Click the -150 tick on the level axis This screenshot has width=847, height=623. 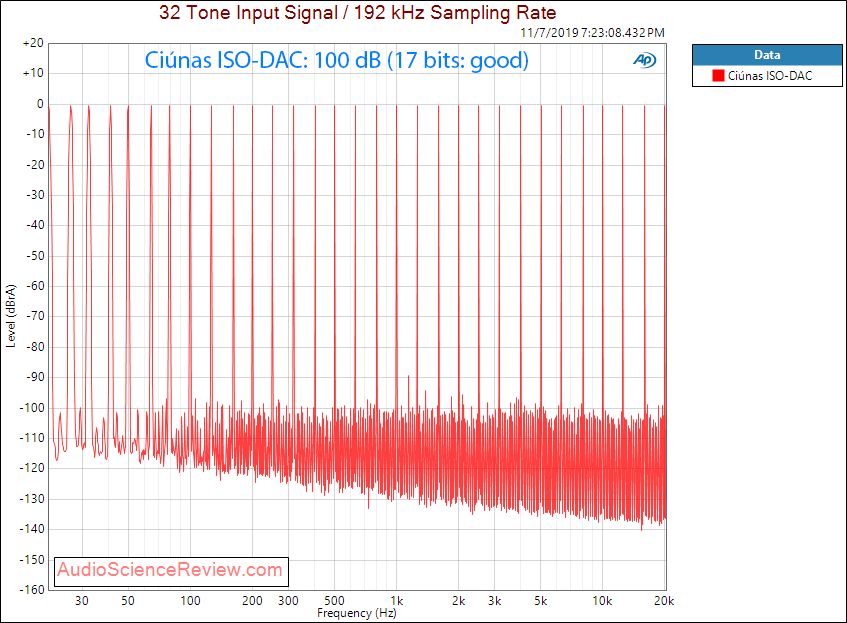(32, 560)
